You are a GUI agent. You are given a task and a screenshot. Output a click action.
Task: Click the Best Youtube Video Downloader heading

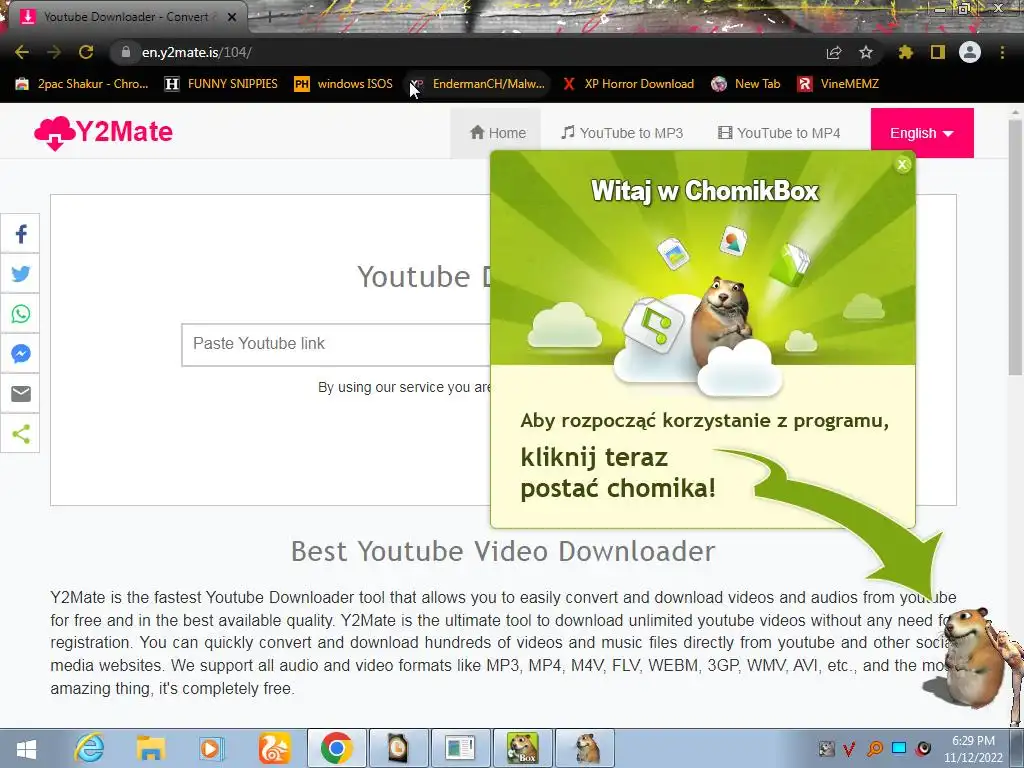[503, 552]
